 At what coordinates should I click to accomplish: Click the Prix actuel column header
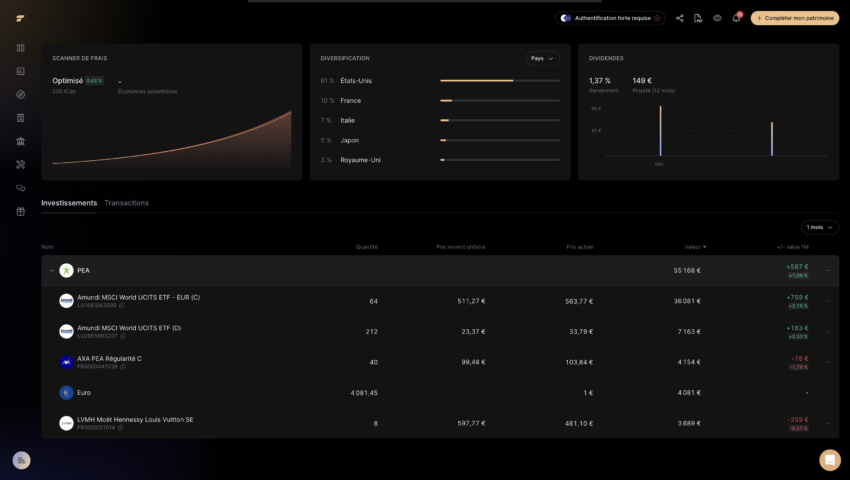coord(579,247)
